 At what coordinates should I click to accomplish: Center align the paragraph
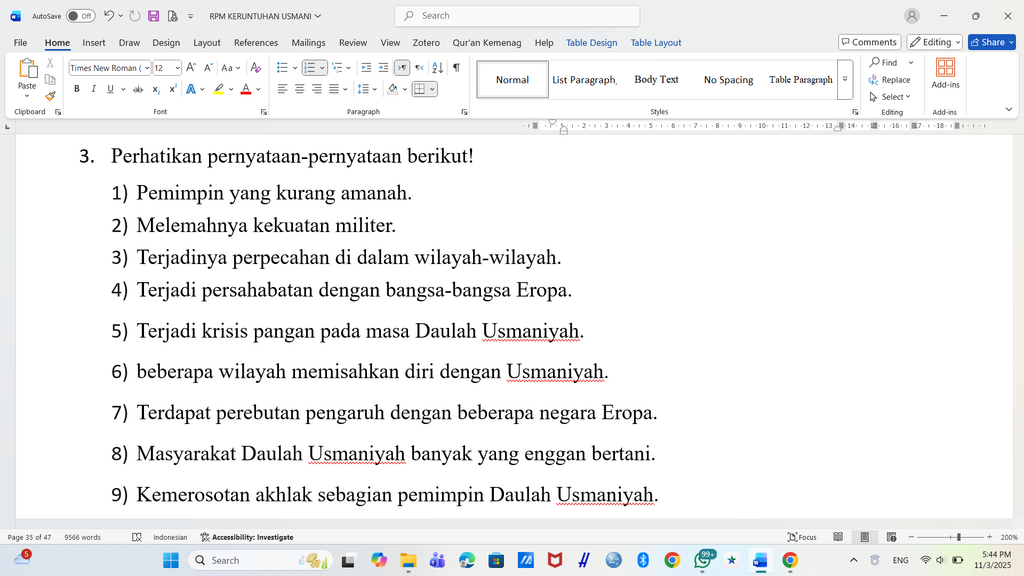click(300, 89)
